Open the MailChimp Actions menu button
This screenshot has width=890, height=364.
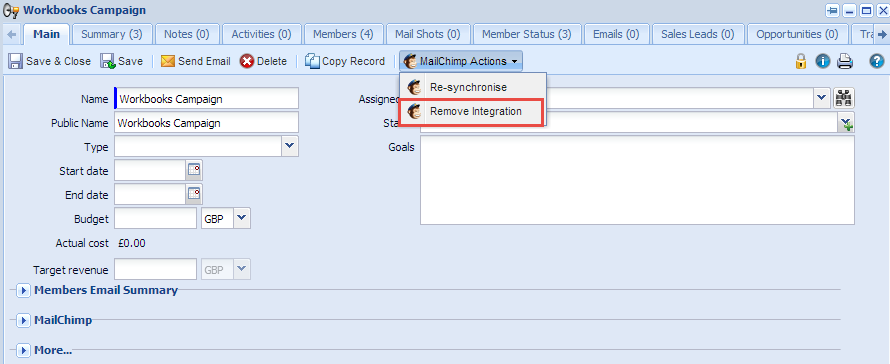461,61
